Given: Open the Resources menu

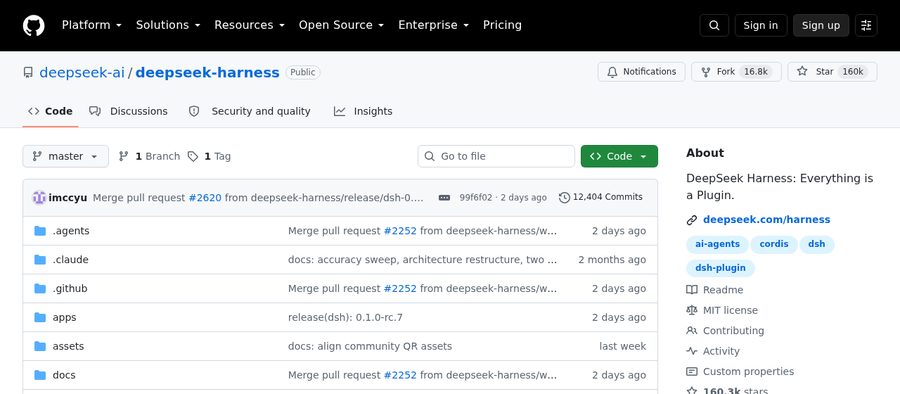Looking at the screenshot, I should click(x=250, y=25).
